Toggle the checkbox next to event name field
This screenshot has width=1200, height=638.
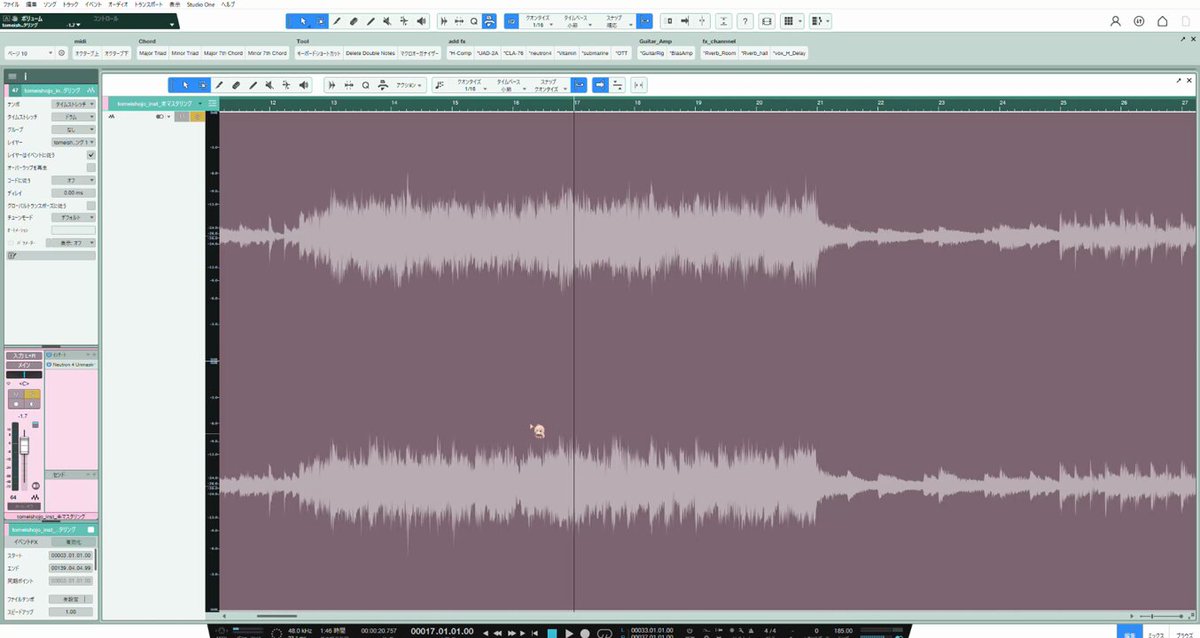tap(91, 529)
